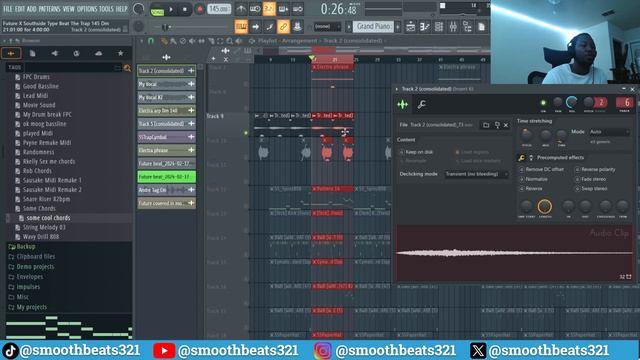Enable Remove DC offset
Viewport: 640px width, 360px height.
coord(542,169)
